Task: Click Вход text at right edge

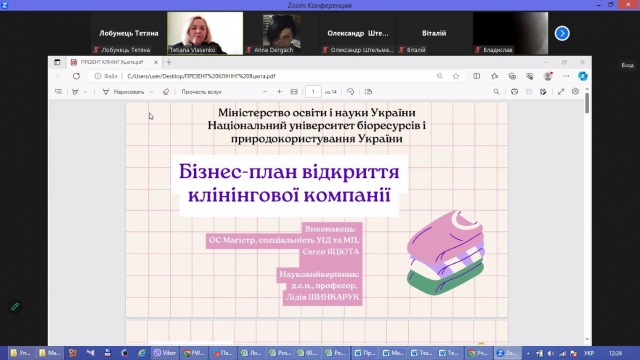Action: (x=627, y=65)
